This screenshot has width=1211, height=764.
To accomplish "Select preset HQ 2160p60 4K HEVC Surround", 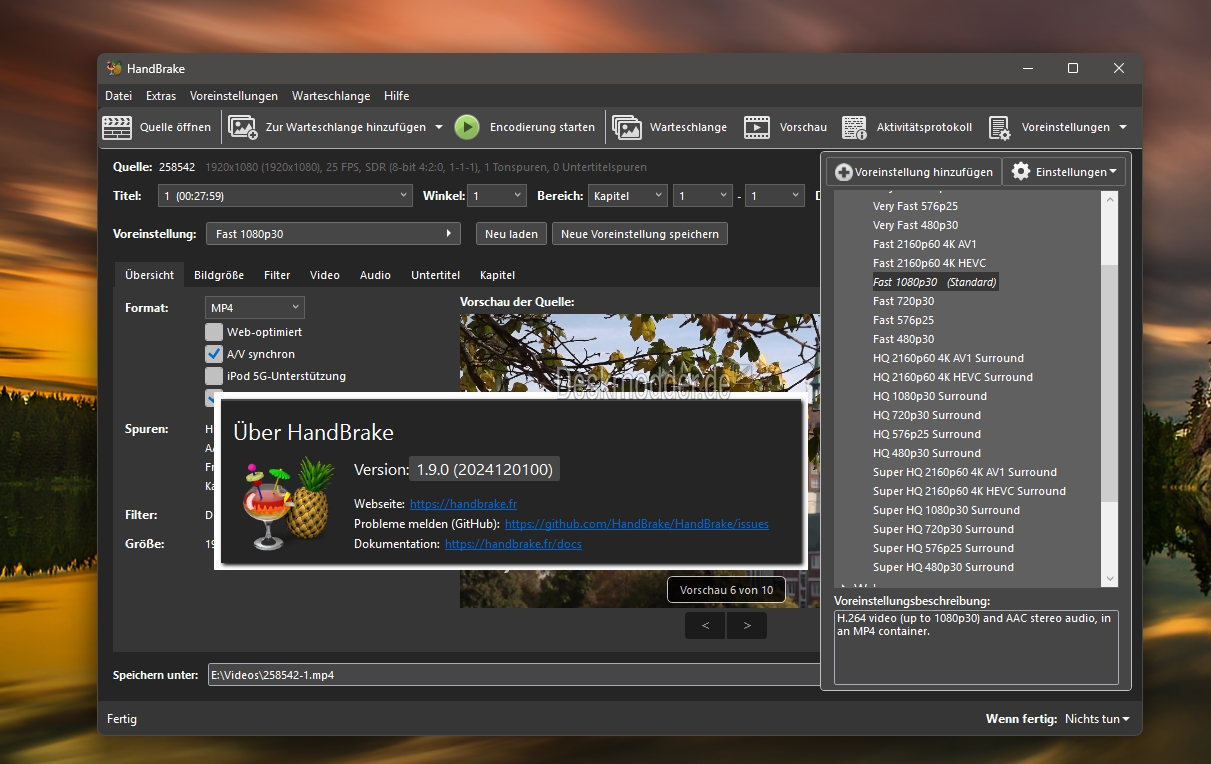I will (953, 377).
